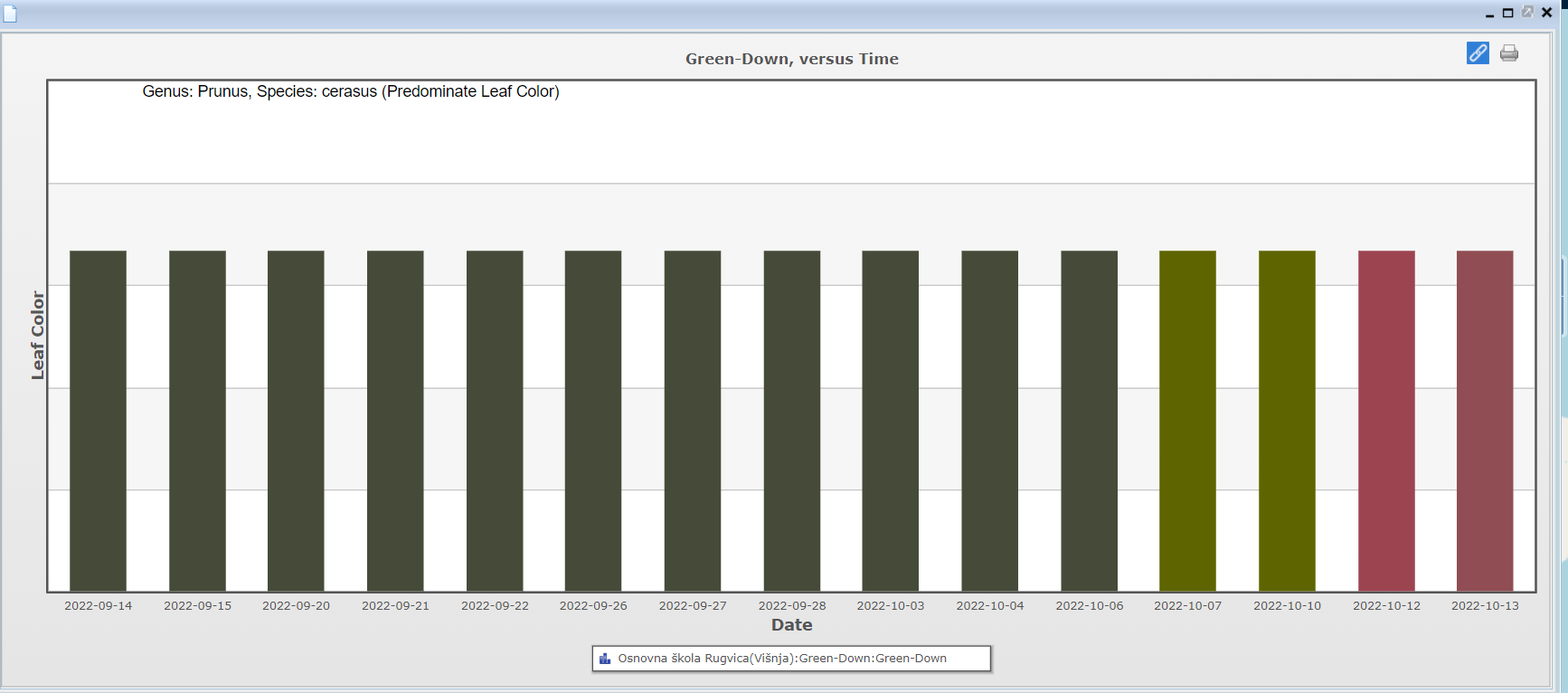Click the red bar for 2022-10-12

[1386, 421]
